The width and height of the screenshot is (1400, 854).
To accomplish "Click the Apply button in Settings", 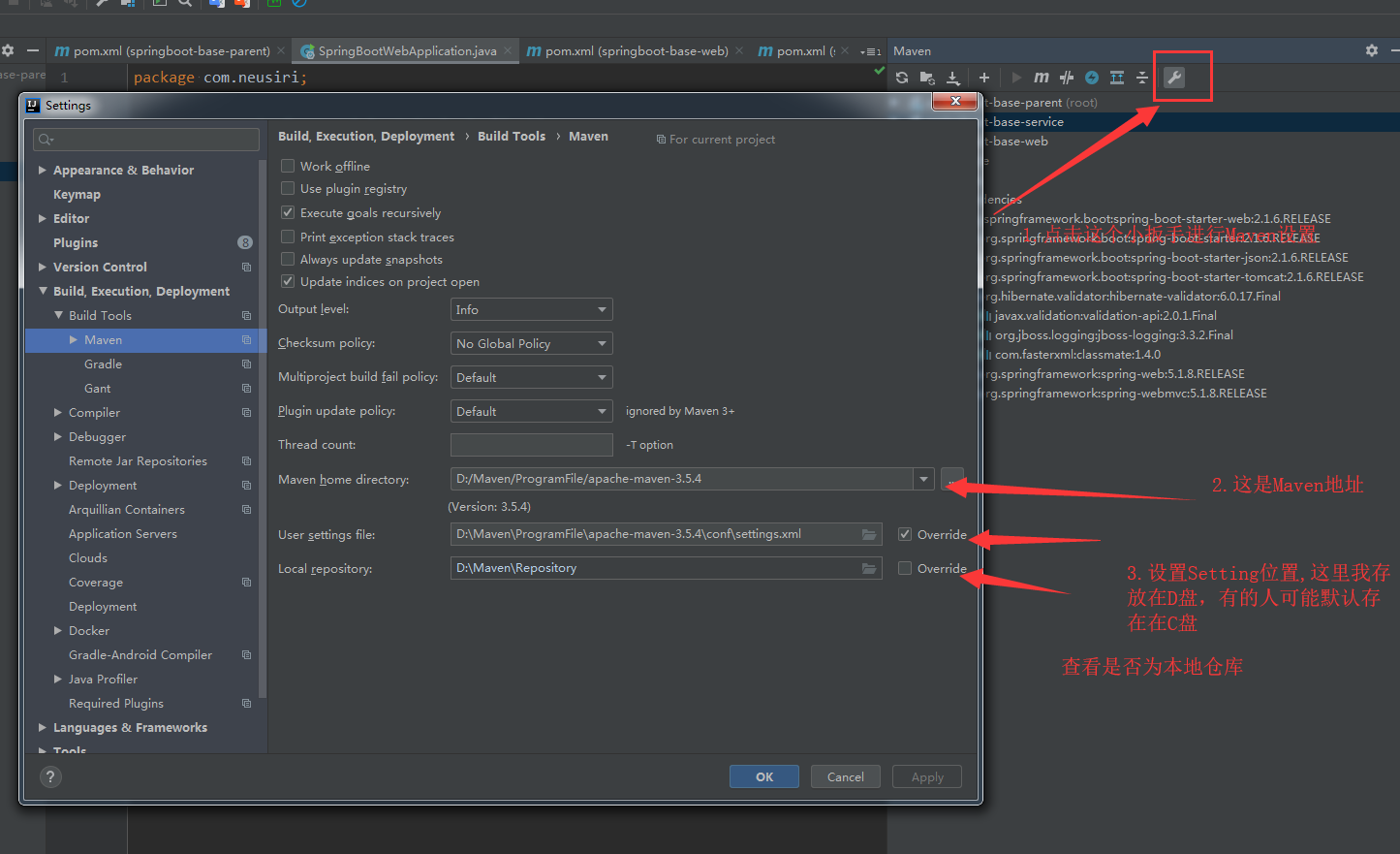I will coord(927,776).
